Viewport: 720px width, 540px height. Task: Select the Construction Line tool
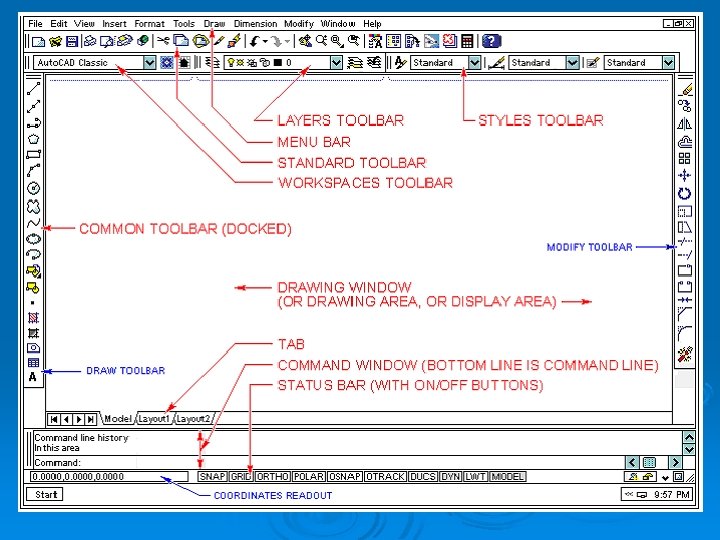click(x=34, y=107)
